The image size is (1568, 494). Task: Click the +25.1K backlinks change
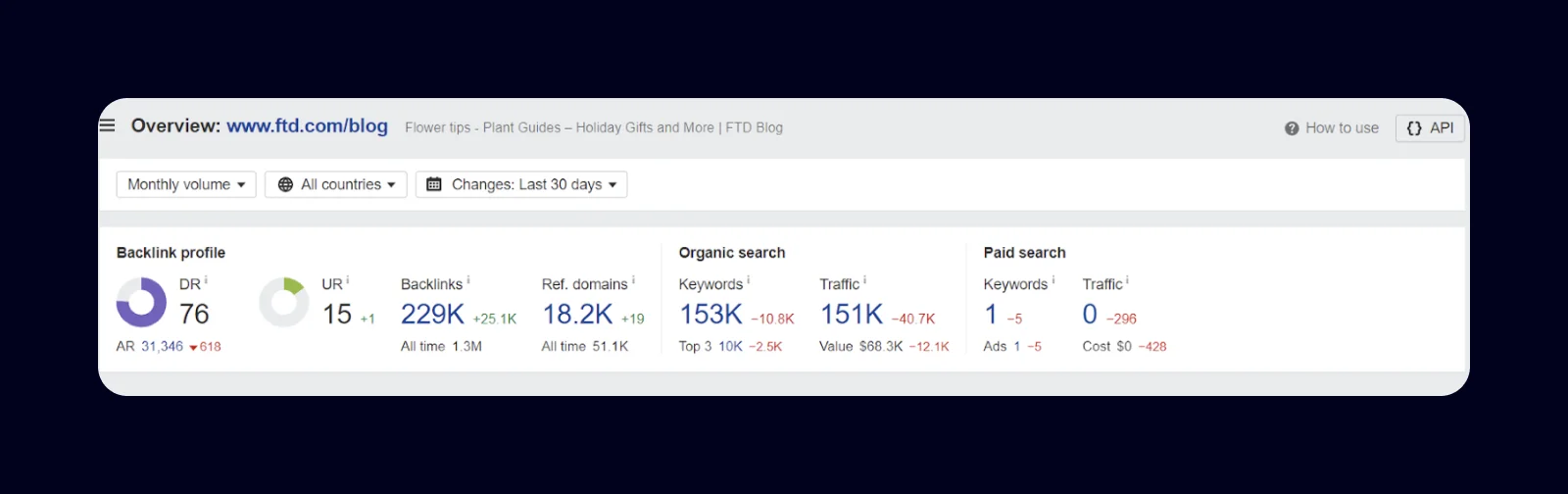tap(495, 319)
